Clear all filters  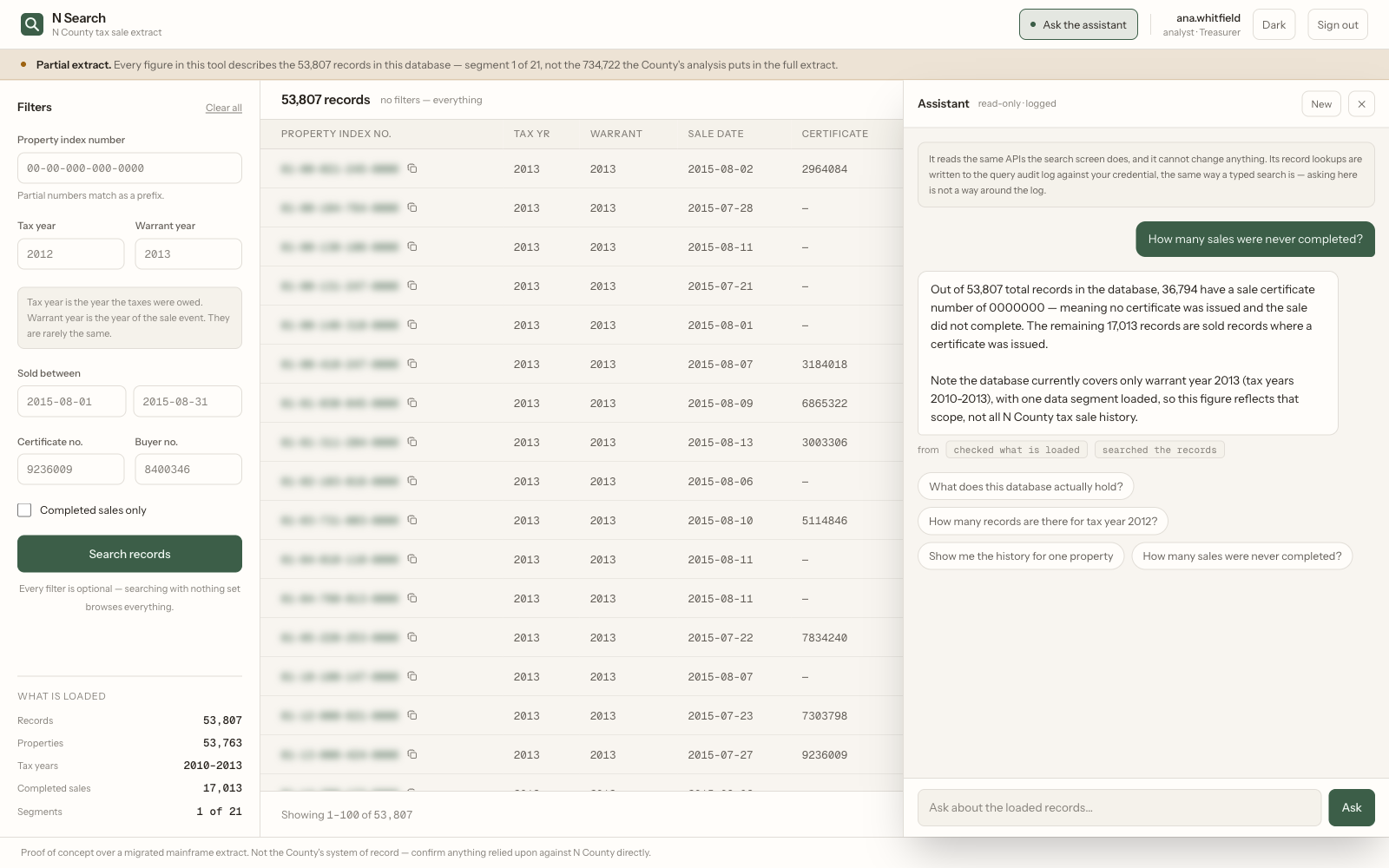click(224, 108)
